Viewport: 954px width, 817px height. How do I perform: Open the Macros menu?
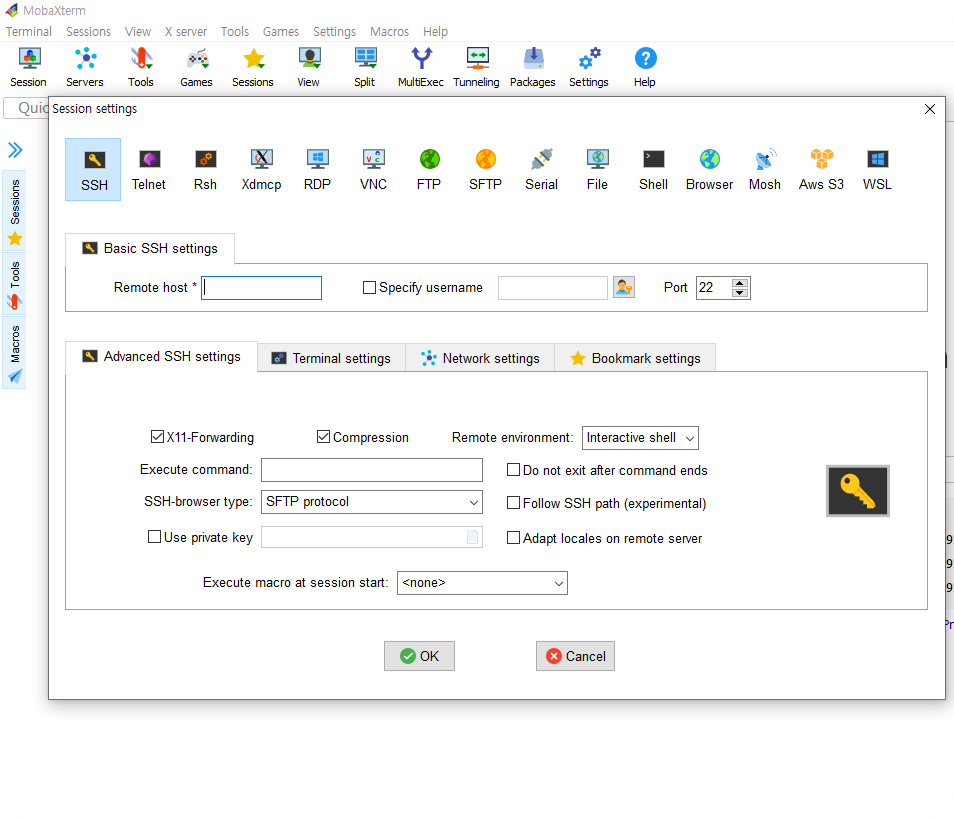point(389,32)
